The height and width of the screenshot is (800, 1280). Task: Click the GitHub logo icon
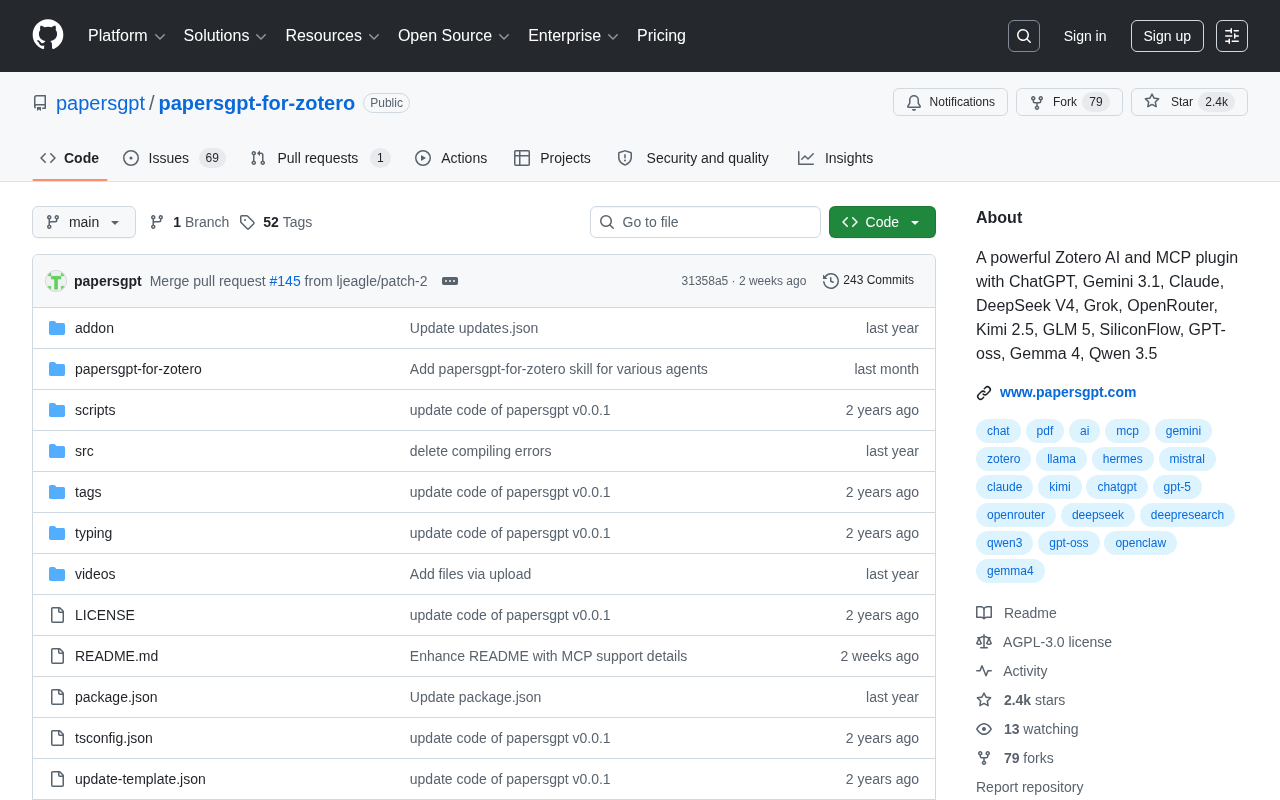pyautogui.click(x=48, y=35)
